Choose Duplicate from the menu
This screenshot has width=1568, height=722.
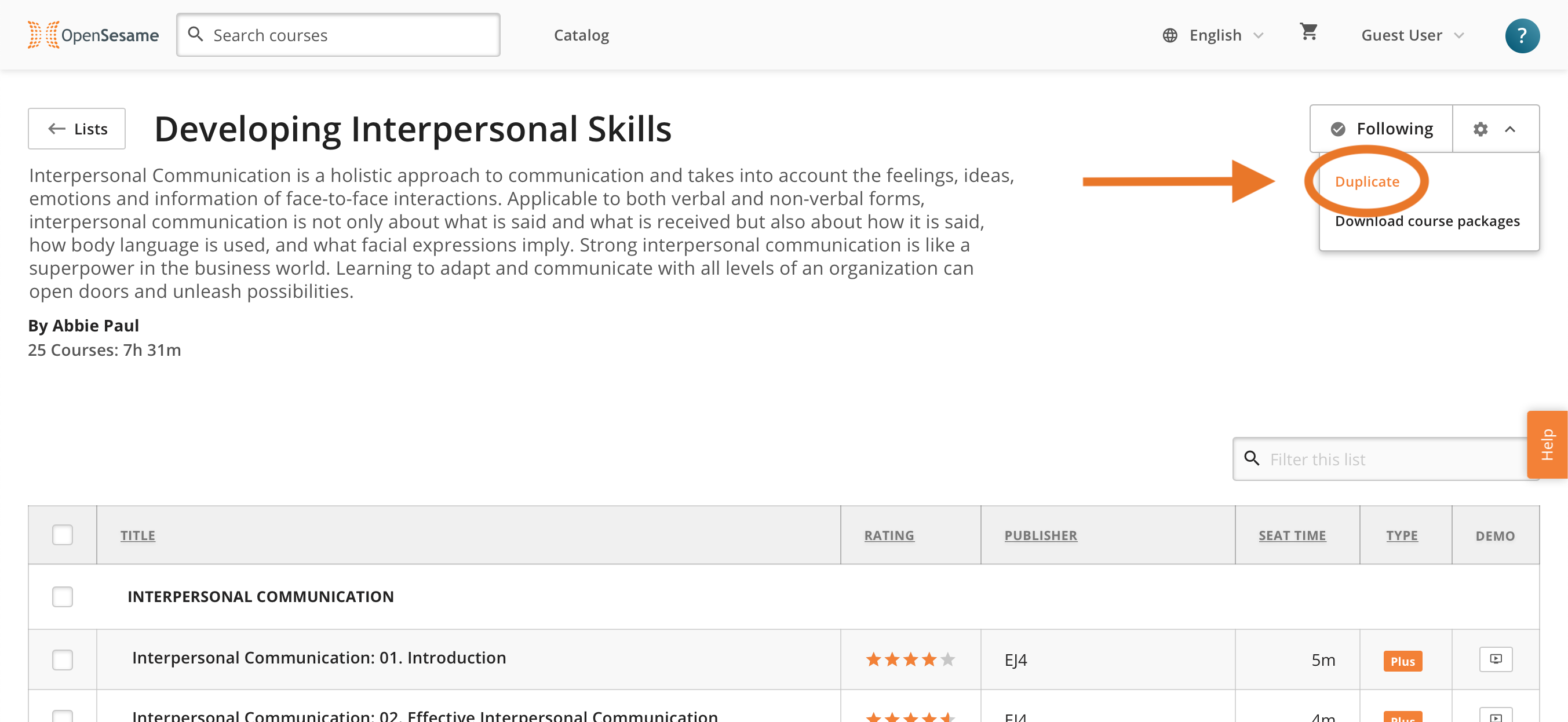click(1366, 181)
